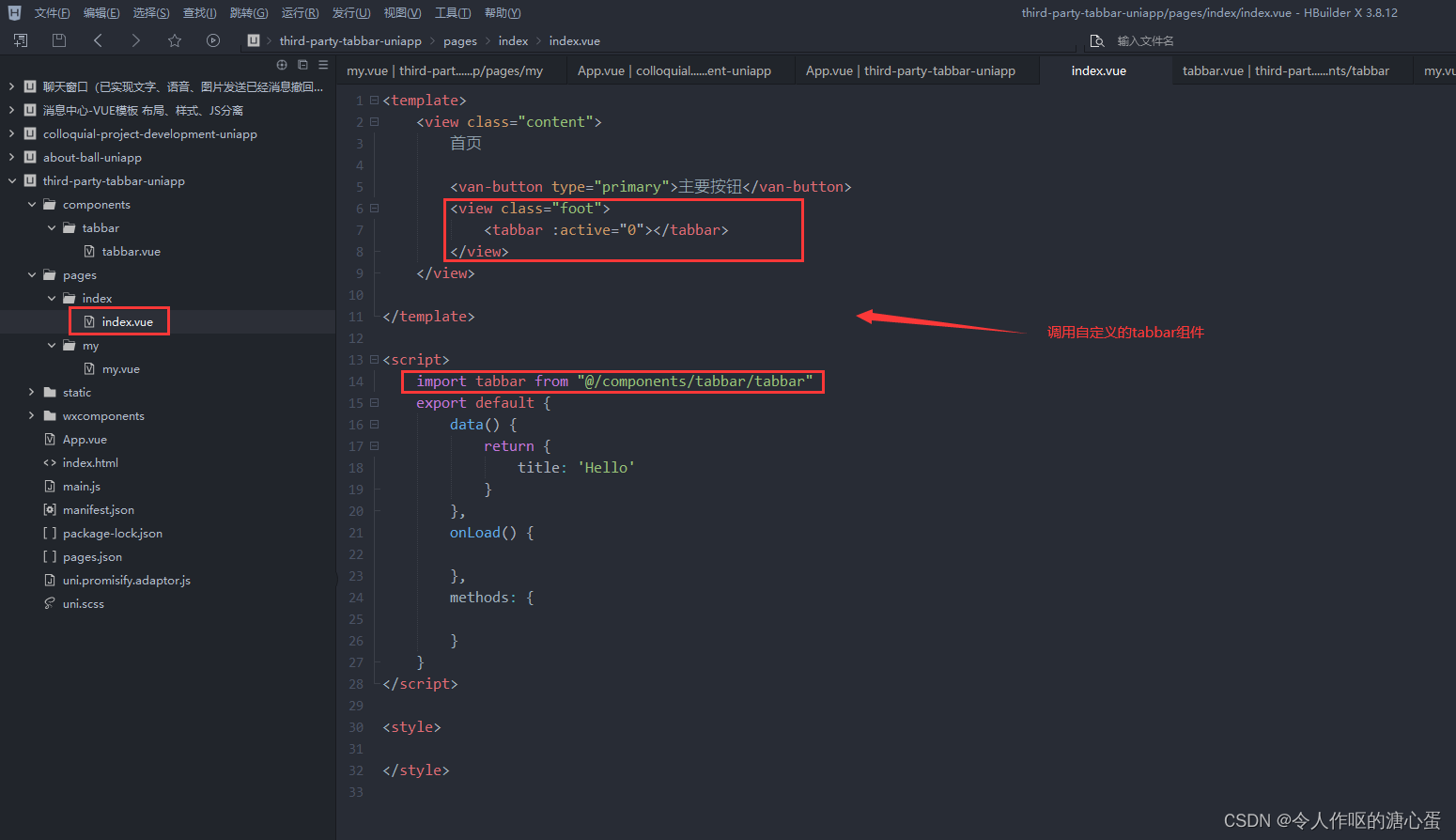Click tabbar.vue file icon in tree
The width and height of the screenshot is (1456, 840).
[89, 251]
